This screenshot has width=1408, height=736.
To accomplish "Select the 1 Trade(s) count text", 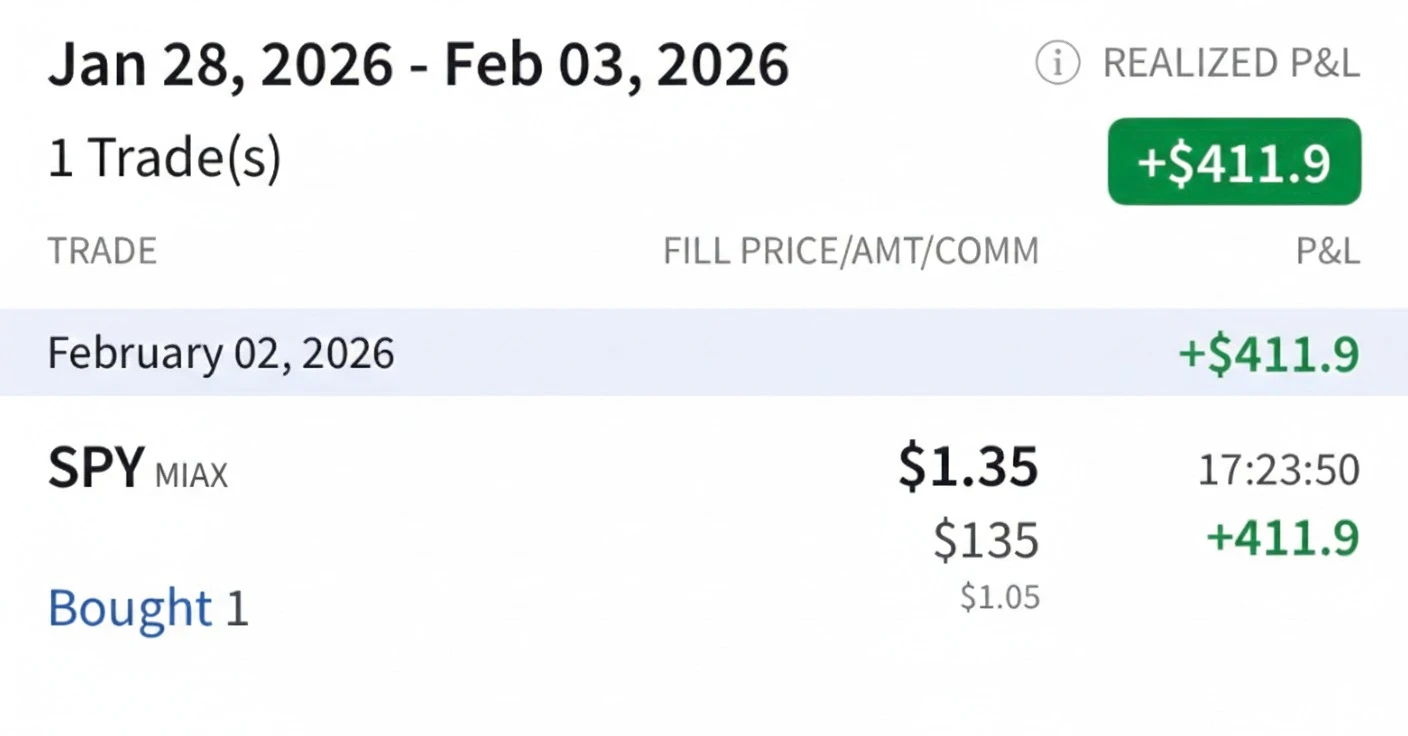I will click(164, 159).
